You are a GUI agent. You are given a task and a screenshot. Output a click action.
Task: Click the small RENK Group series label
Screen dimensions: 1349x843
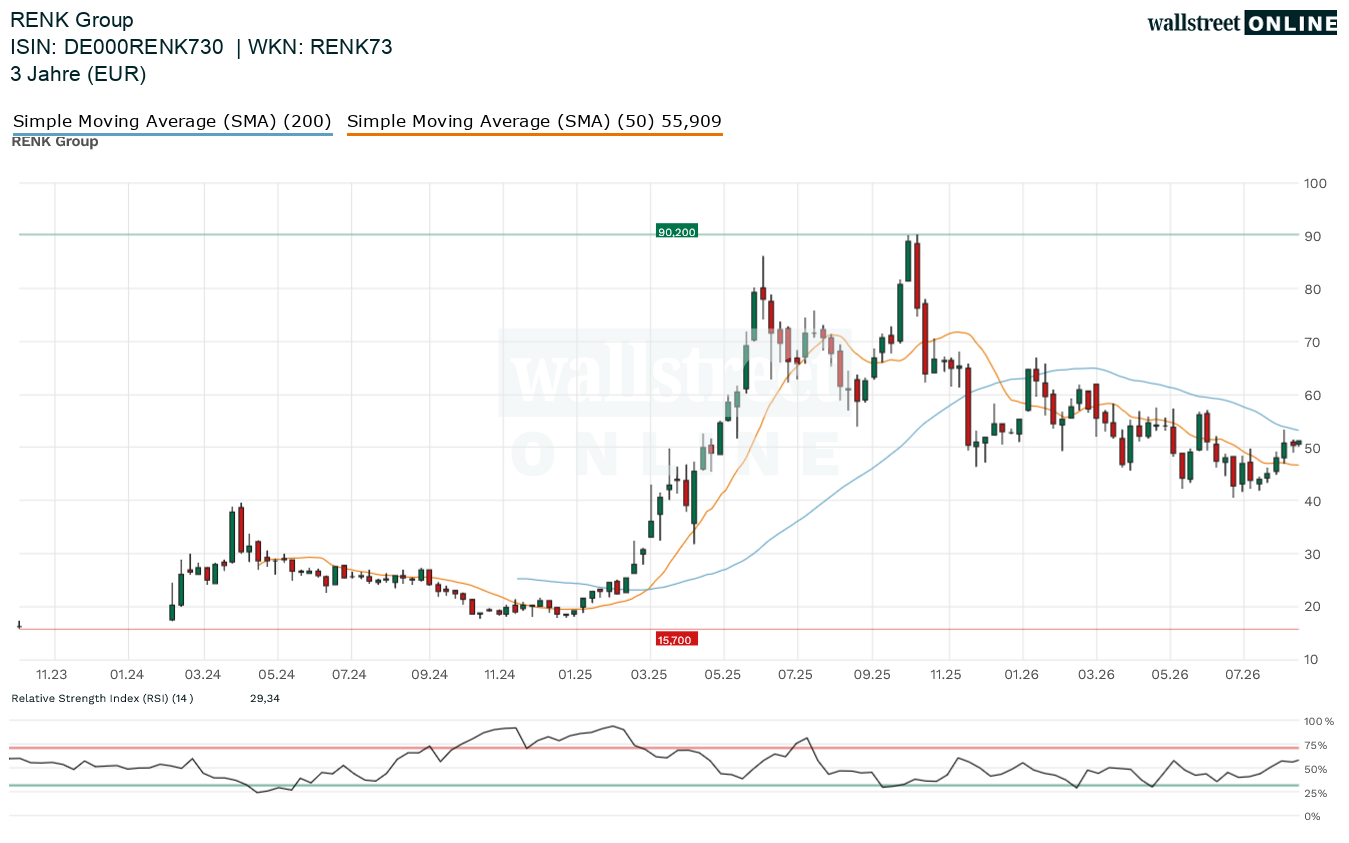(55, 142)
